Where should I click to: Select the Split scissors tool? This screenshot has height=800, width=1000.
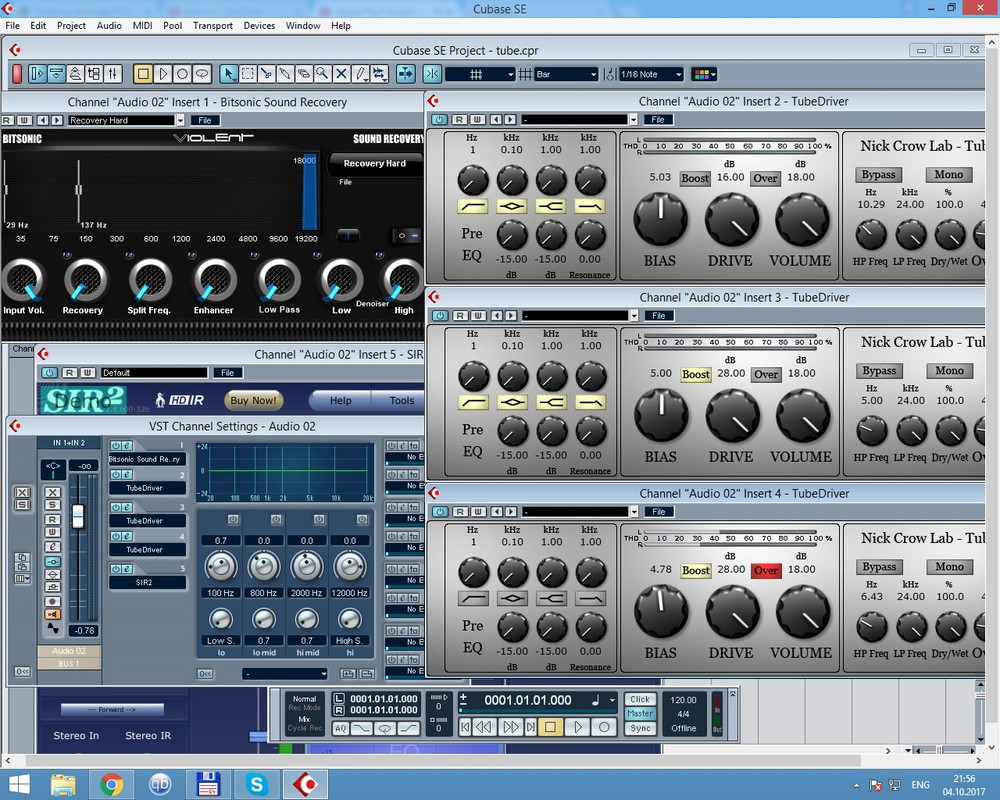pyautogui.click(x=266, y=74)
